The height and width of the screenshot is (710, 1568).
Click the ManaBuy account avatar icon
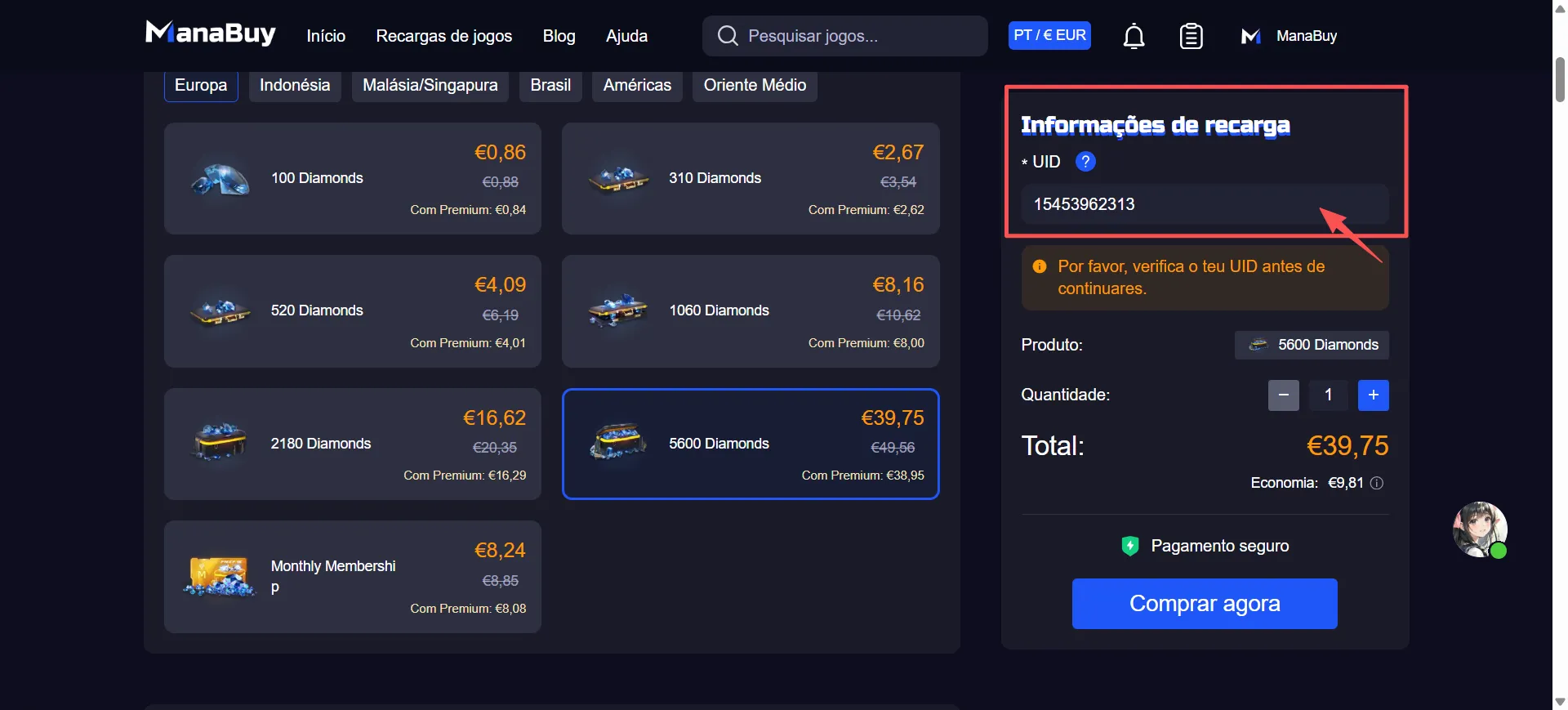point(1250,36)
